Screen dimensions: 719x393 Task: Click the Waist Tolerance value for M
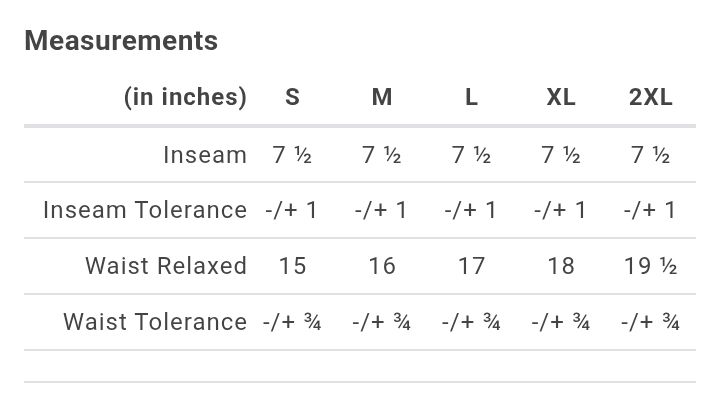(x=382, y=322)
